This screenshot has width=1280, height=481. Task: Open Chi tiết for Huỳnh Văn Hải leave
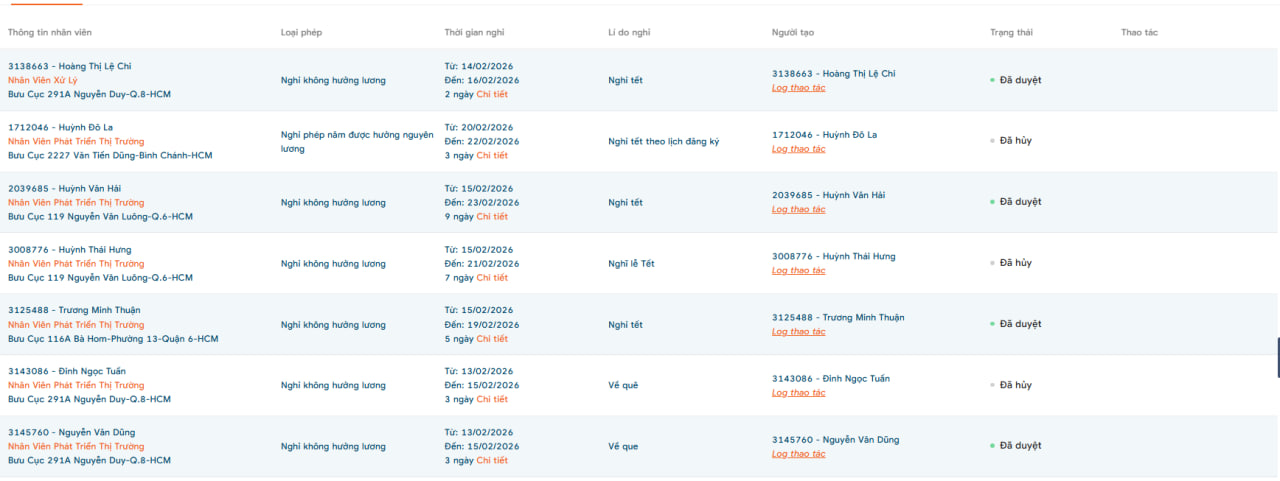pyautogui.click(x=492, y=217)
